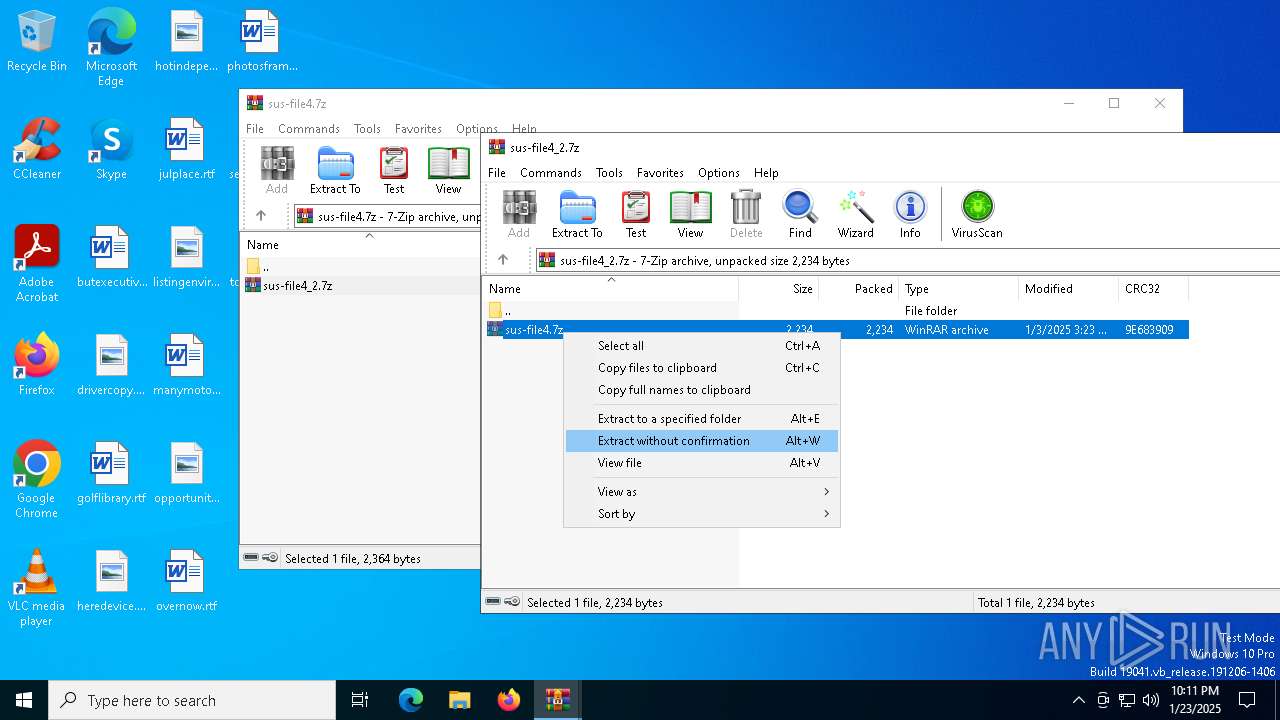The width and height of the screenshot is (1280, 720).
Task: Sort by Name column in front window
Action: 610,289
